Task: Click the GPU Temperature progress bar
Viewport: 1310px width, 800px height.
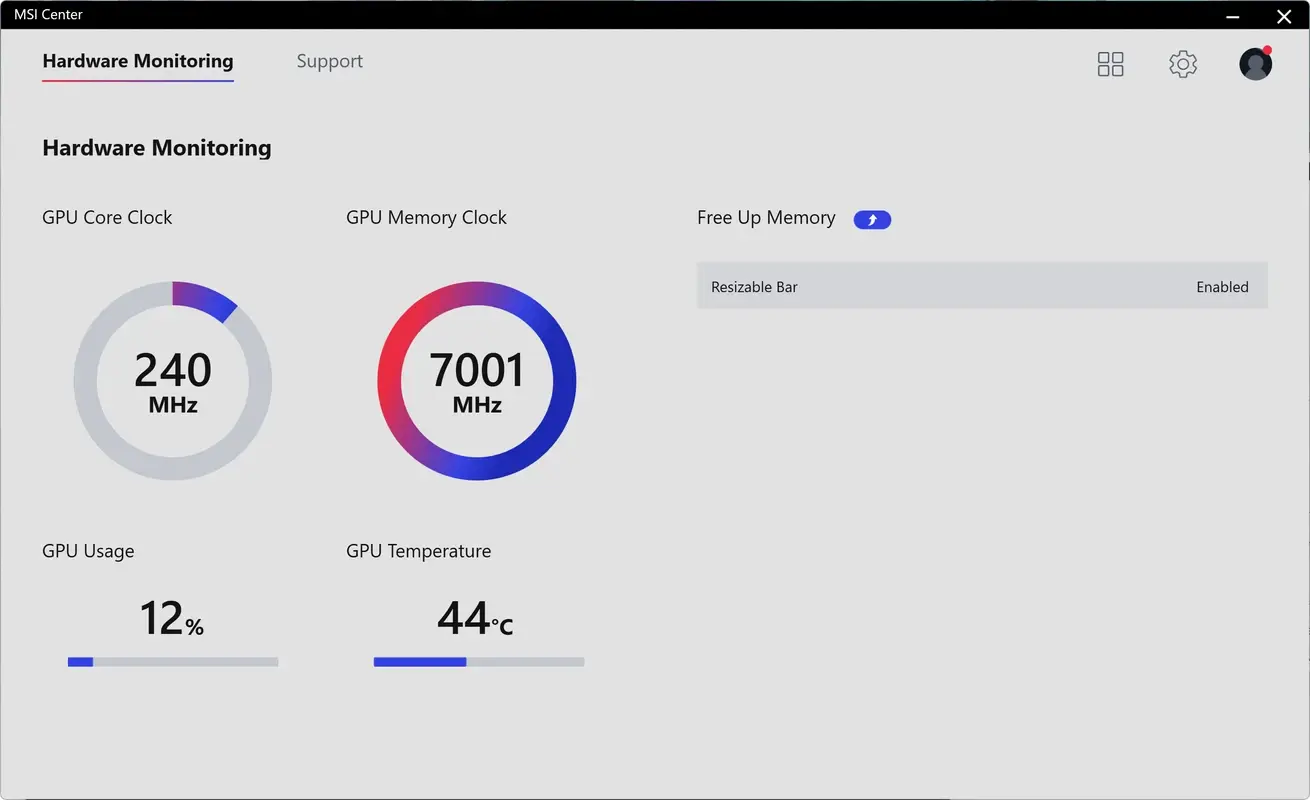Action: (478, 661)
